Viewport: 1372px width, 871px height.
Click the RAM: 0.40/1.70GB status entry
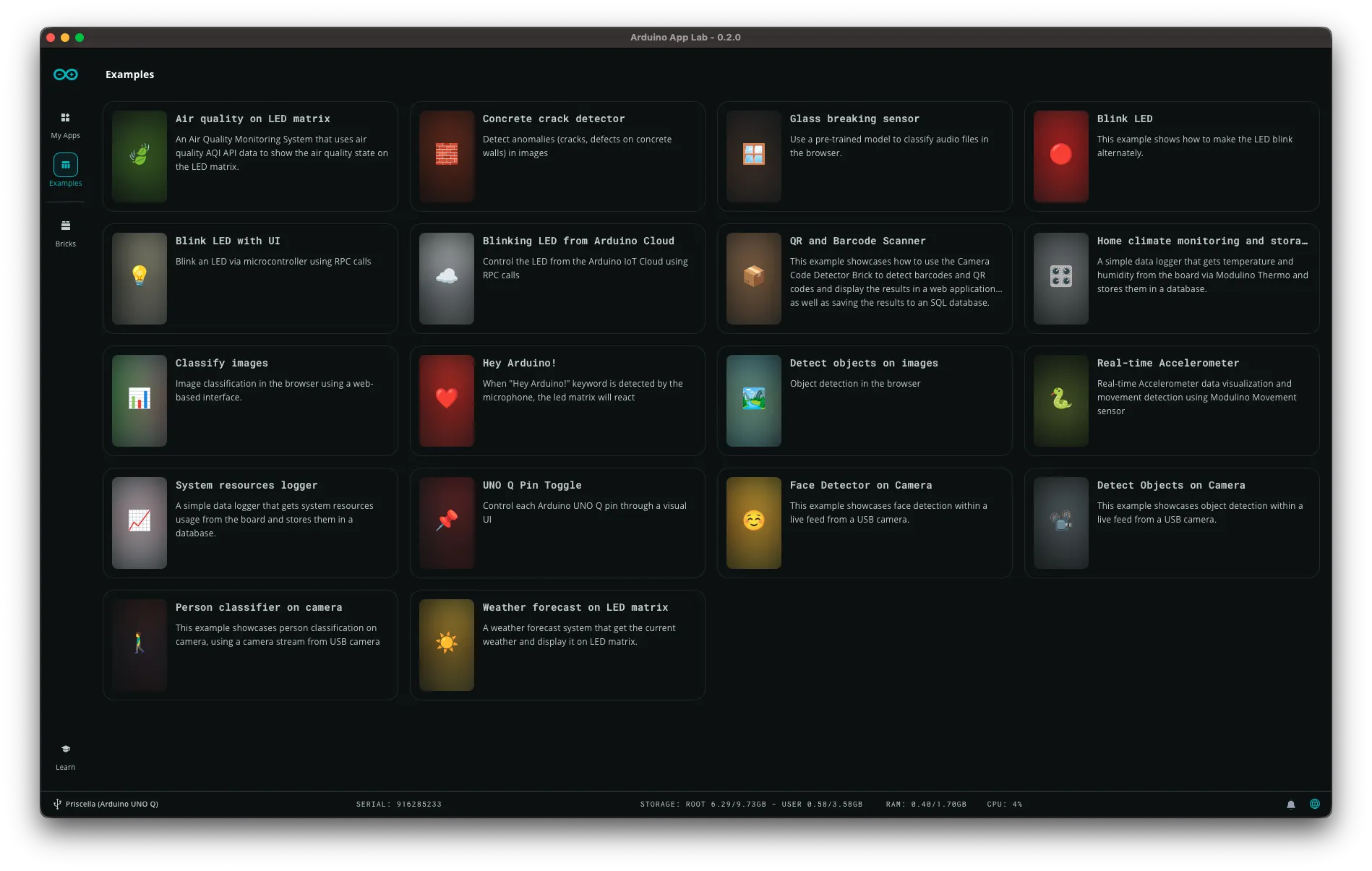pyautogui.click(x=926, y=804)
